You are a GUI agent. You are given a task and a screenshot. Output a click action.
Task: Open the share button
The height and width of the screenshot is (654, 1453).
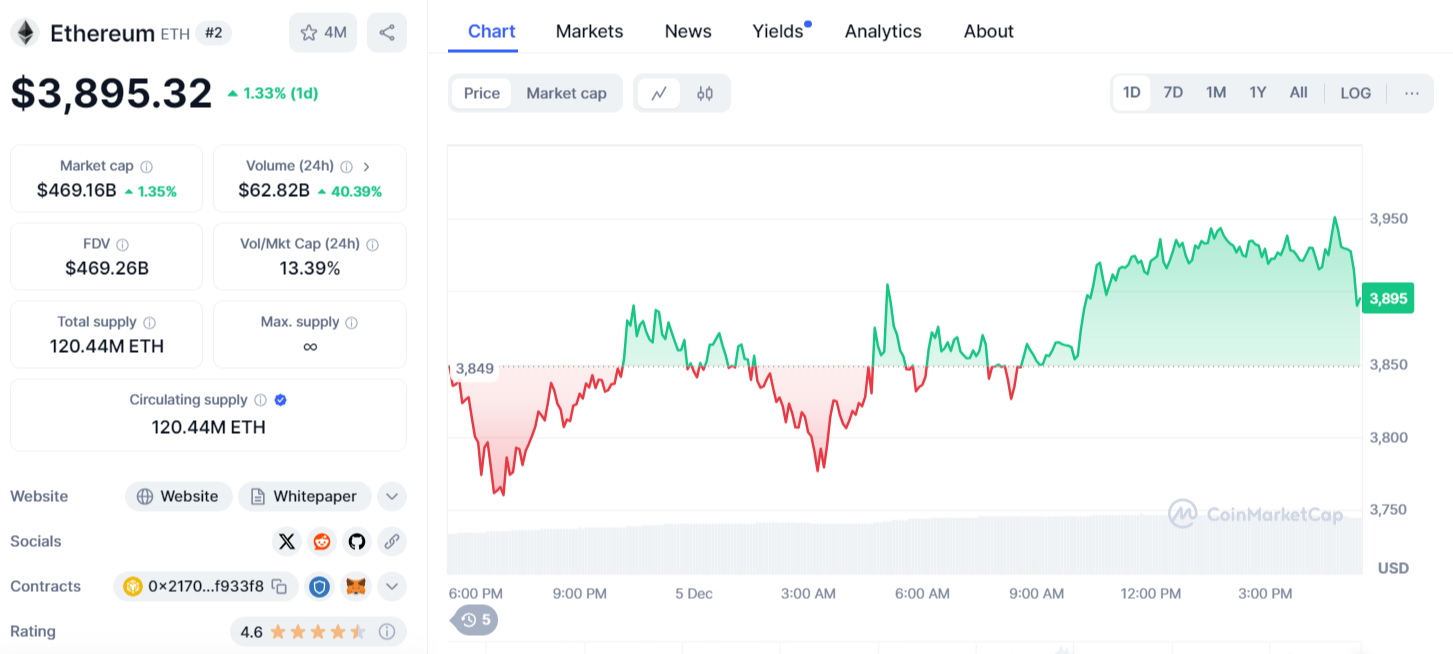point(387,33)
